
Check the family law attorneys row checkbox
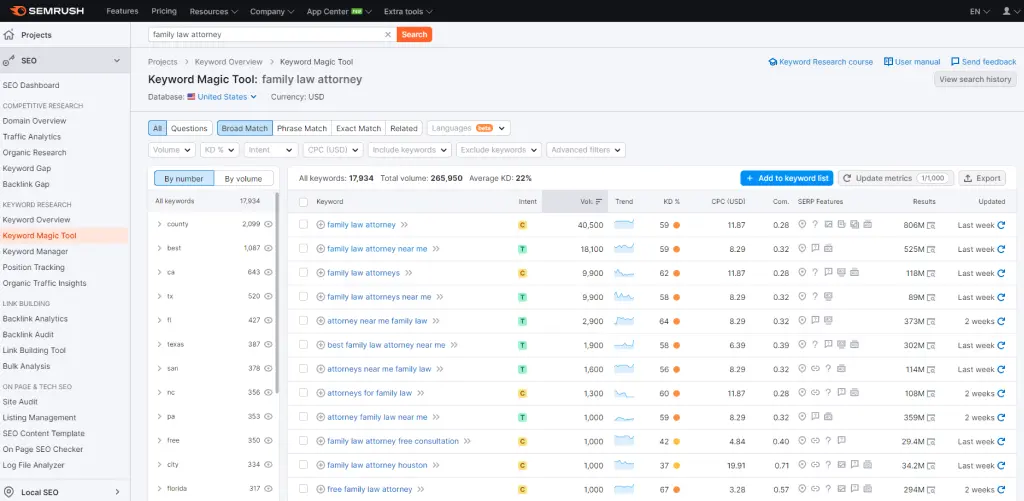tap(303, 273)
